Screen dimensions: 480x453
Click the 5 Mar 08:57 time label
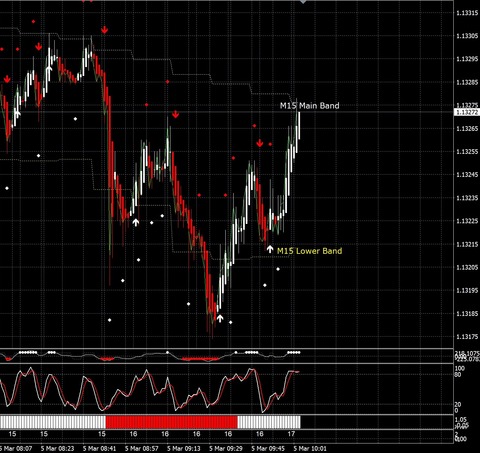click(x=142, y=448)
